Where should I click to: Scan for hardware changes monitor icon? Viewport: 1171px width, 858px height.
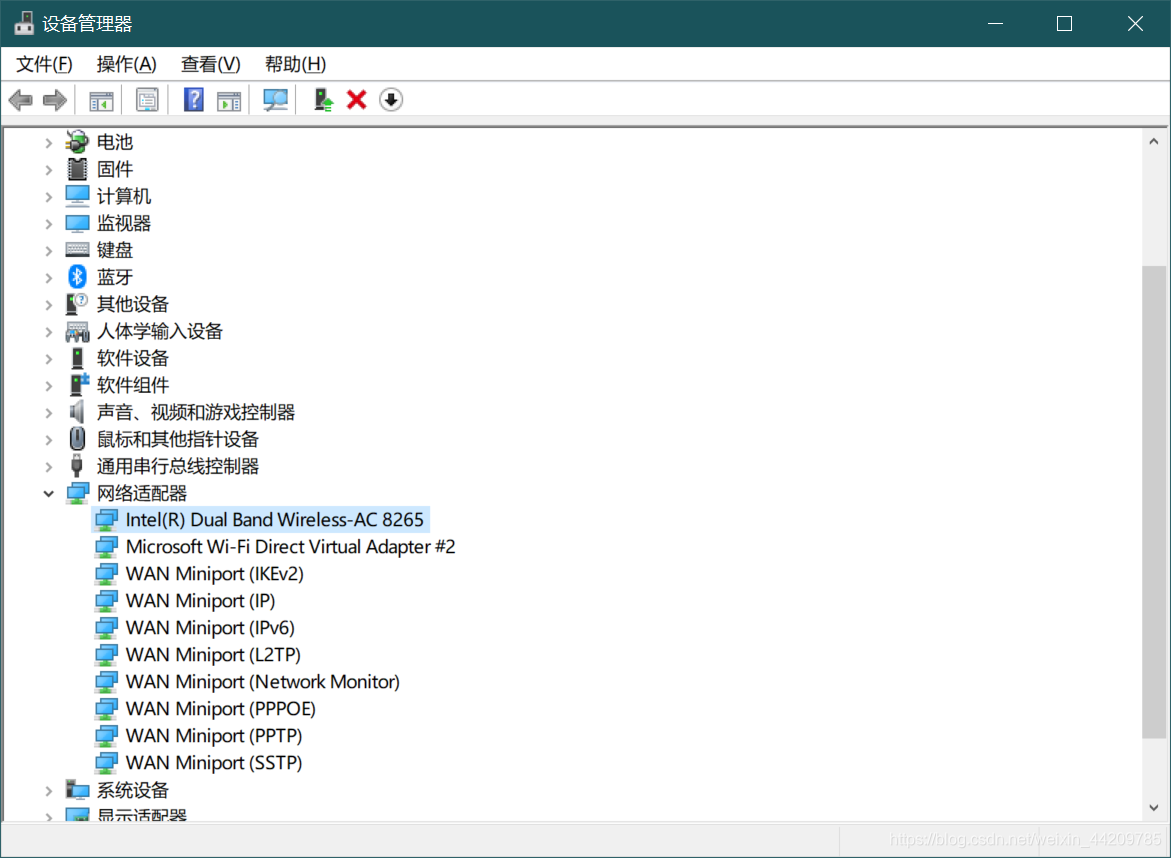coord(276,100)
